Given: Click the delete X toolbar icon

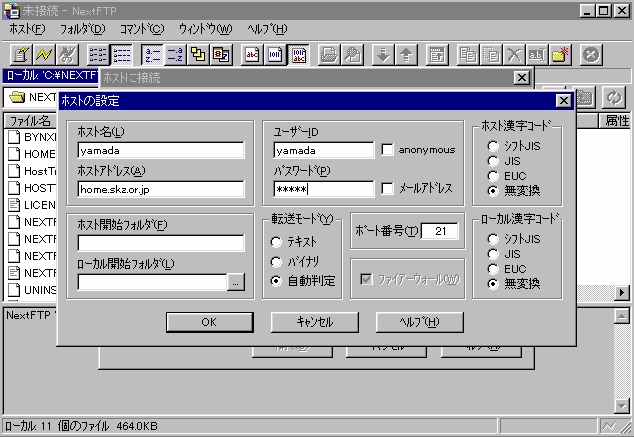Looking at the screenshot, I should click(514, 54).
